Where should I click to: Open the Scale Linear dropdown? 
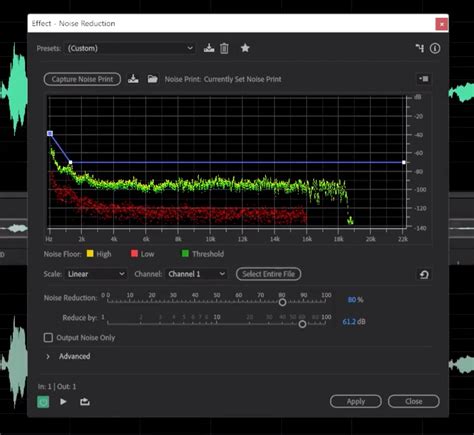[x=96, y=274]
